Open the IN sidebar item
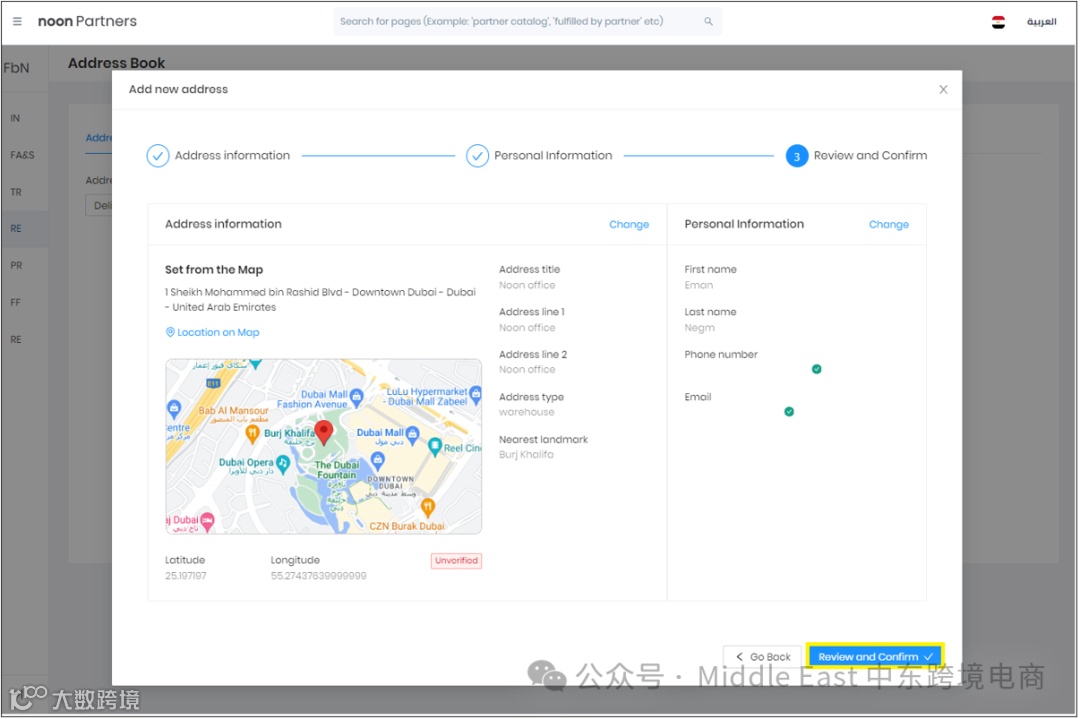The image size is (1080, 719). click(15, 118)
